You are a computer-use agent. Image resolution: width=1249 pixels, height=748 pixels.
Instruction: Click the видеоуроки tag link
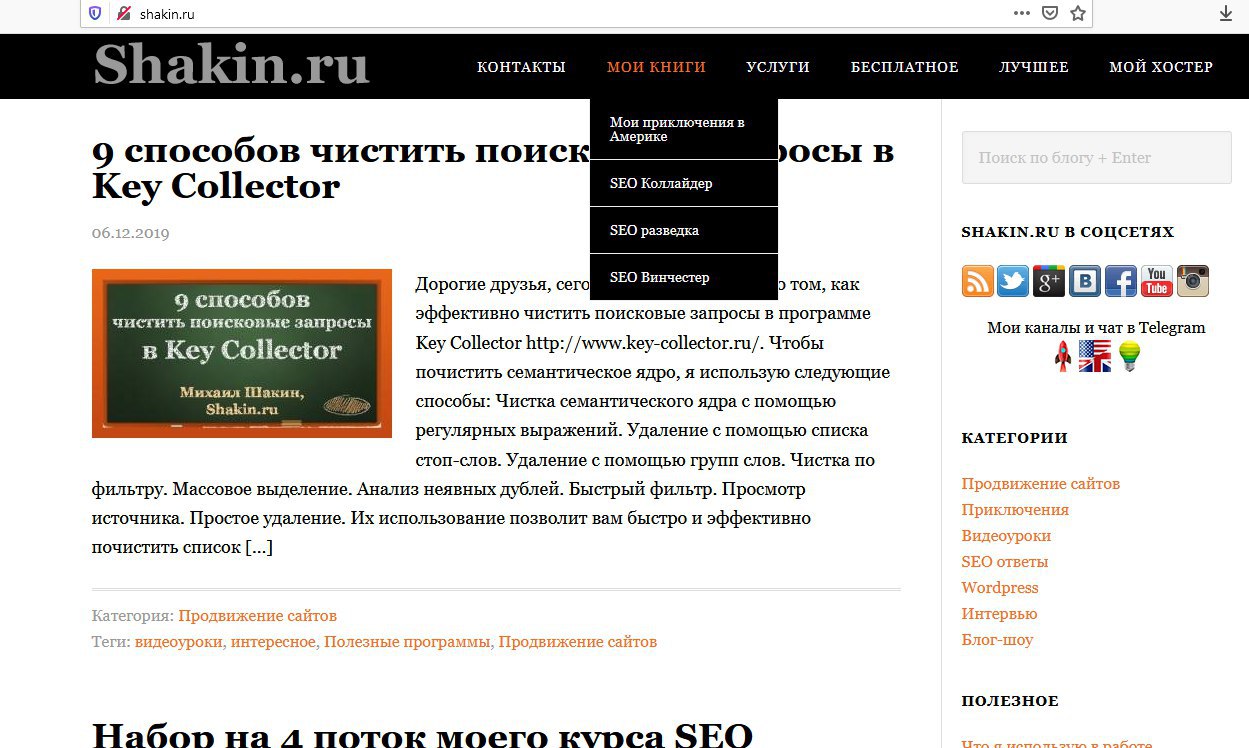[x=178, y=642]
